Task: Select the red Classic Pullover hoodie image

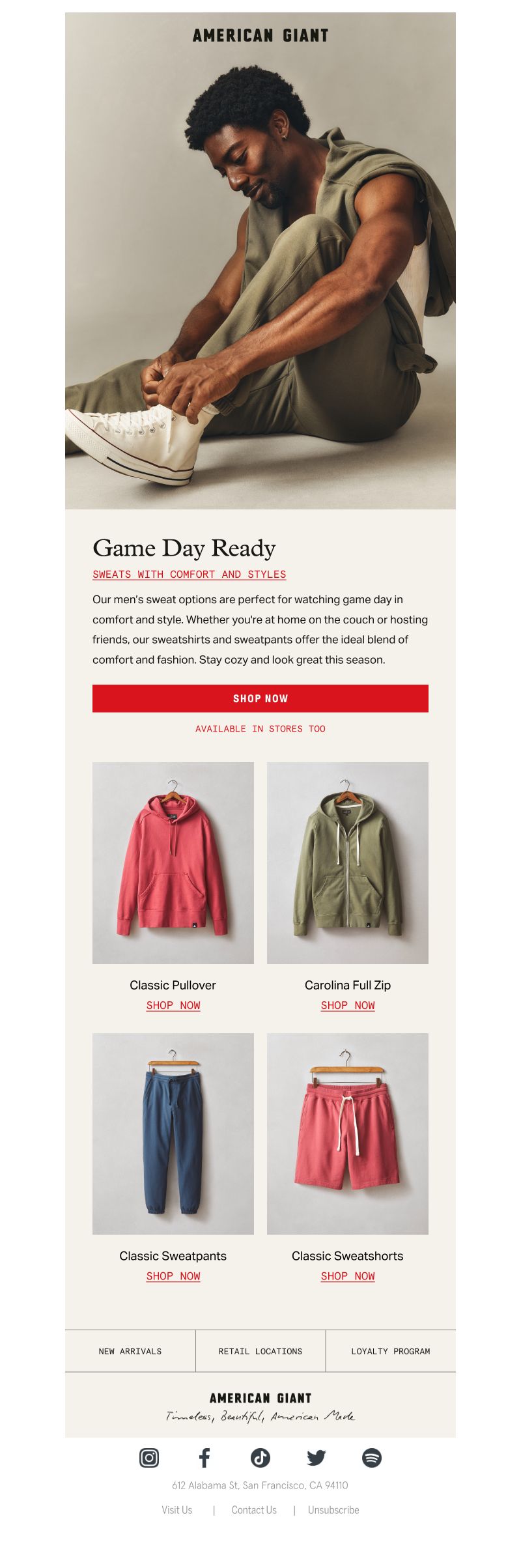Action: tap(173, 863)
